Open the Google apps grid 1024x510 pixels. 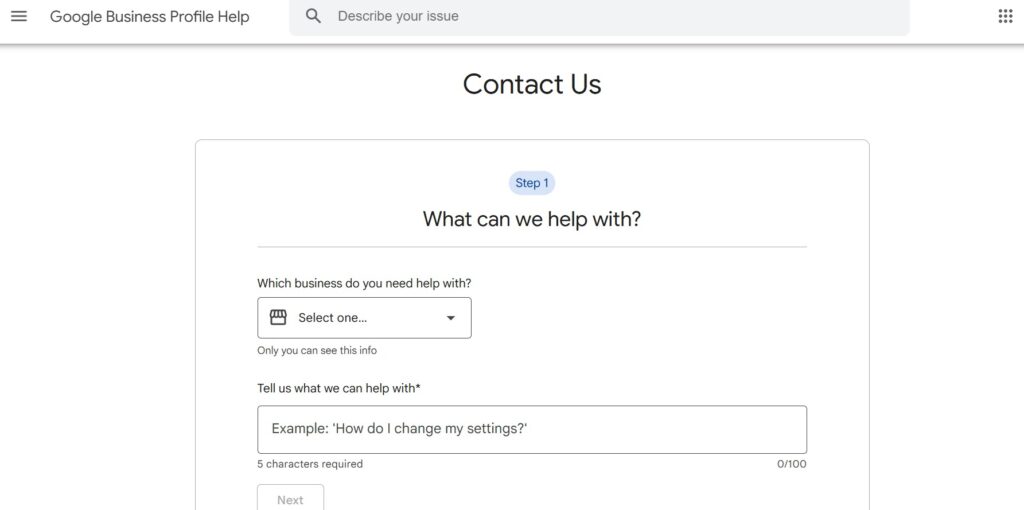coord(1005,16)
